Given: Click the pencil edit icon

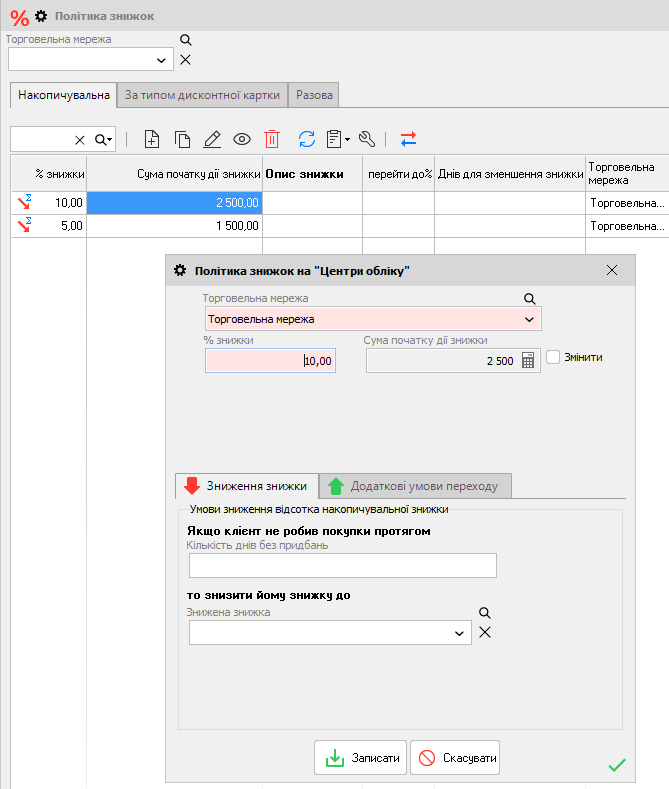Looking at the screenshot, I should (212, 140).
